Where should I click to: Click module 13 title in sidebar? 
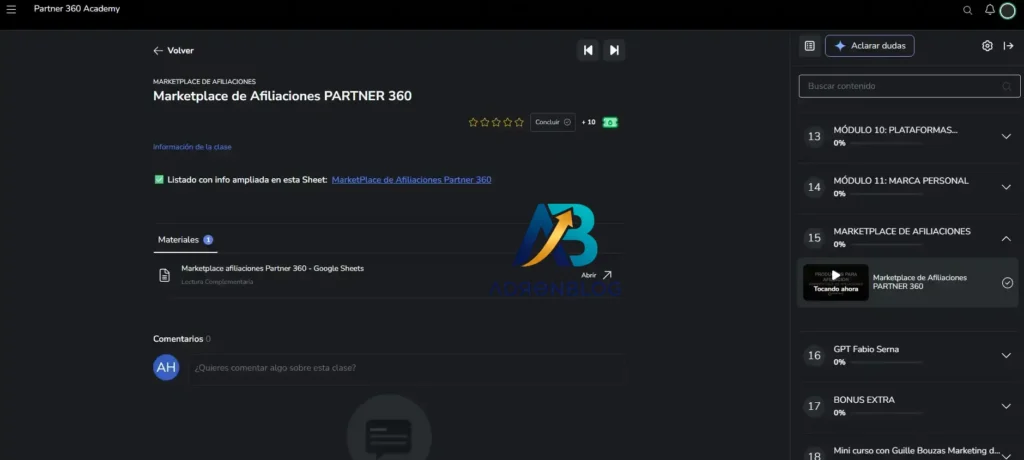[895, 130]
